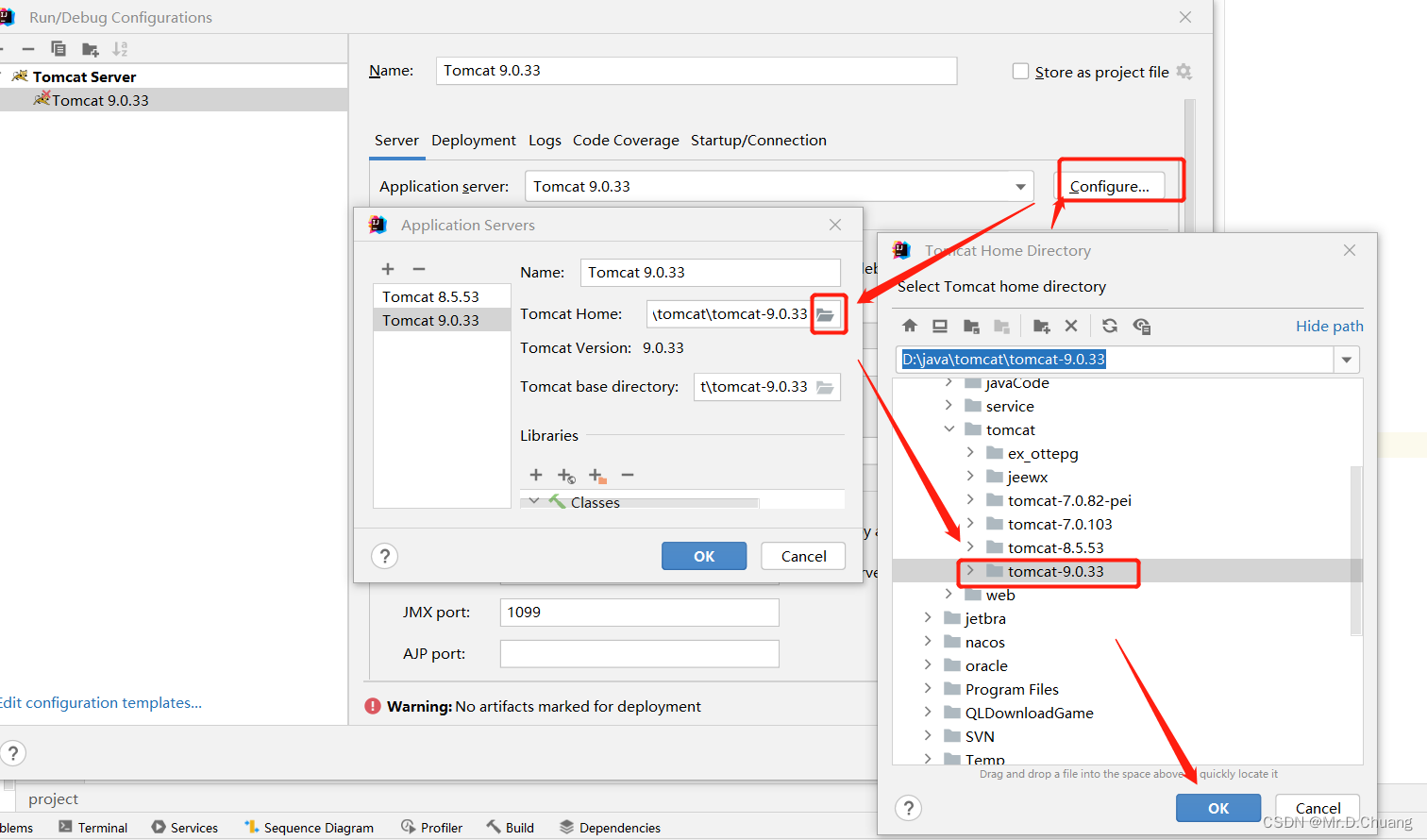Focus the AJP port field
This screenshot has height=840, width=1427.
(639, 654)
